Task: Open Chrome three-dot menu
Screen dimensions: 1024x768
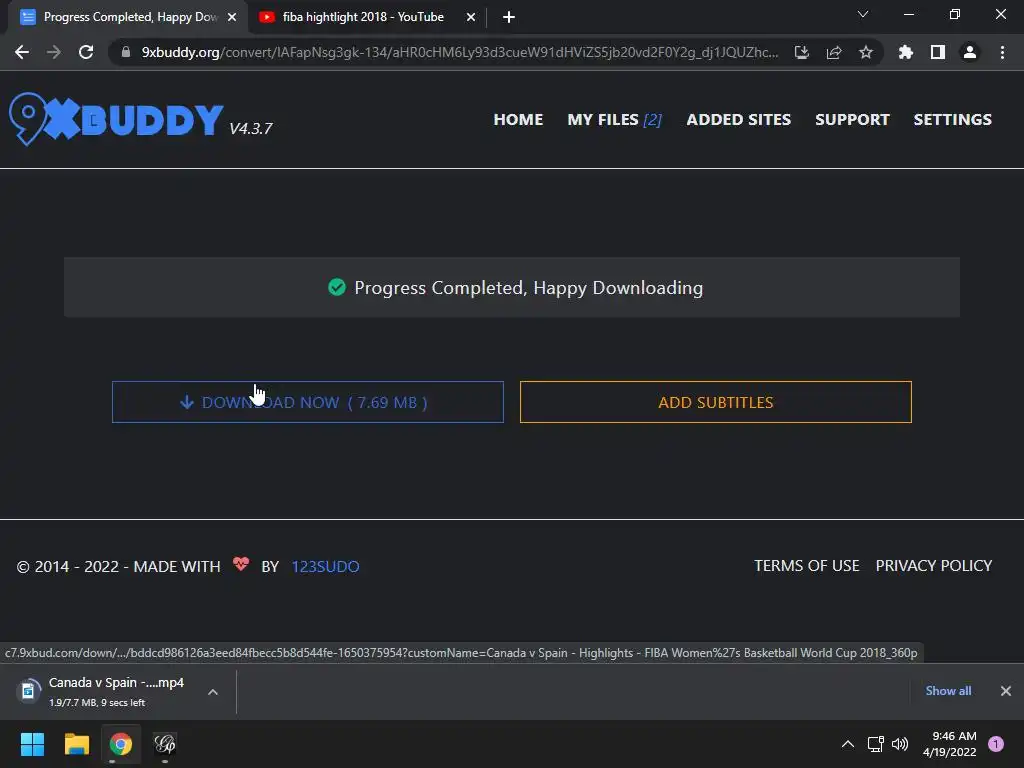Action: (1002, 52)
